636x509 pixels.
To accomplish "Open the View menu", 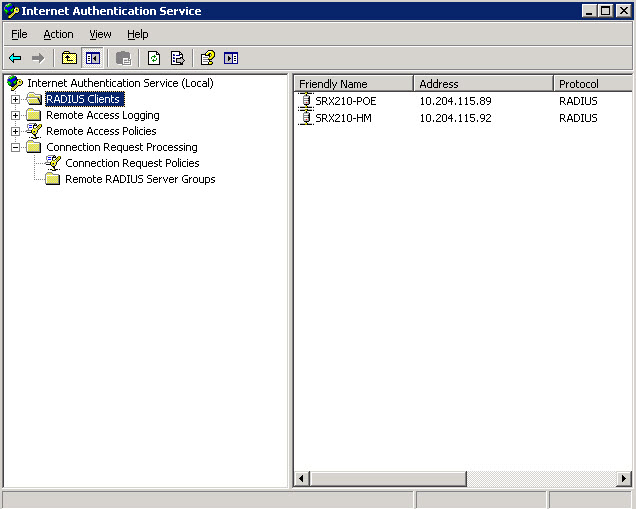I will pyautogui.click(x=100, y=34).
